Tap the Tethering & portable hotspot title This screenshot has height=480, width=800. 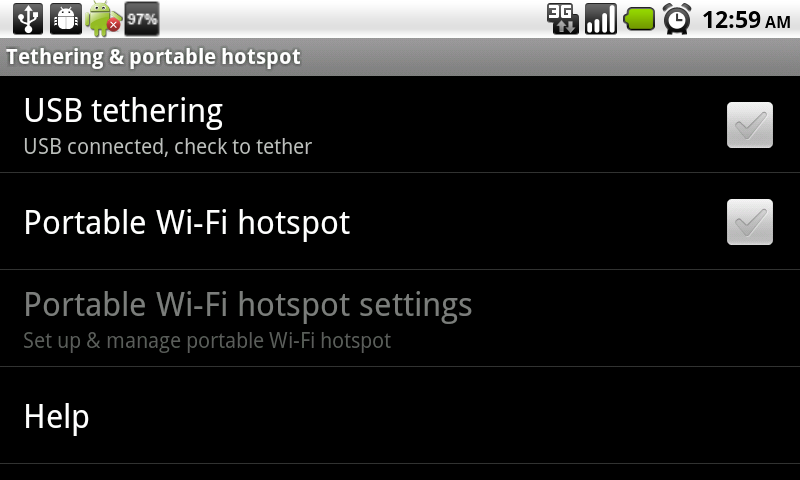click(153, 57)
